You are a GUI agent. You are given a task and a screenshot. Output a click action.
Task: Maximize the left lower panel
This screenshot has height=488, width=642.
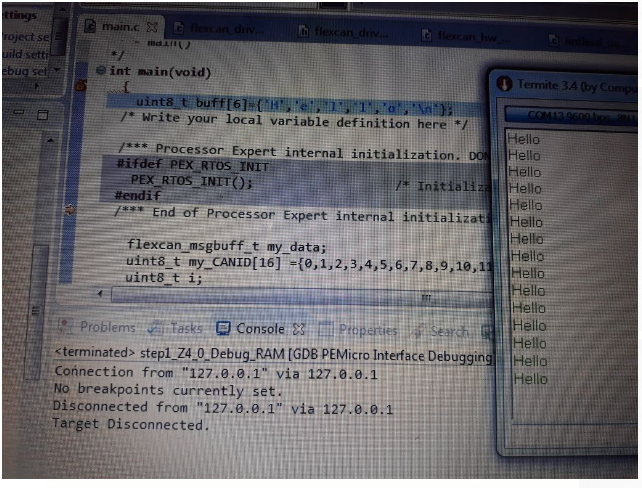point(43,115)
